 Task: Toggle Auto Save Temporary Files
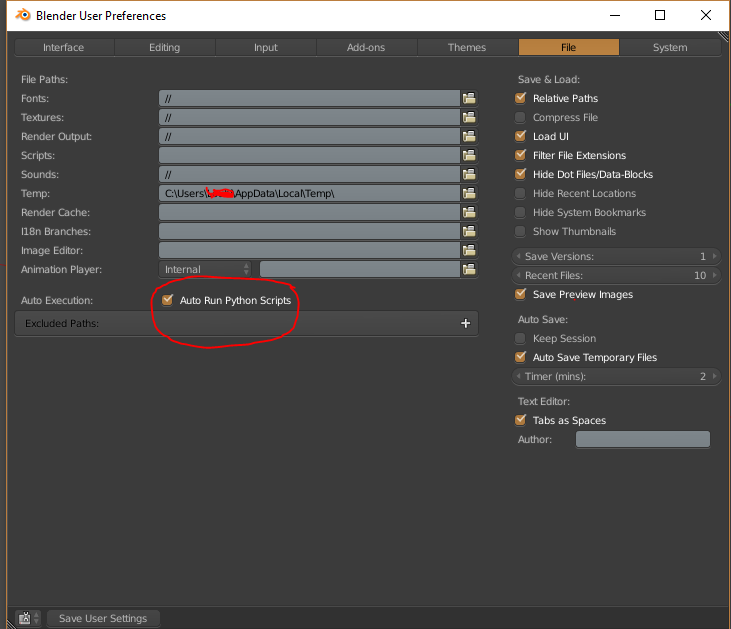pos(520,357)
